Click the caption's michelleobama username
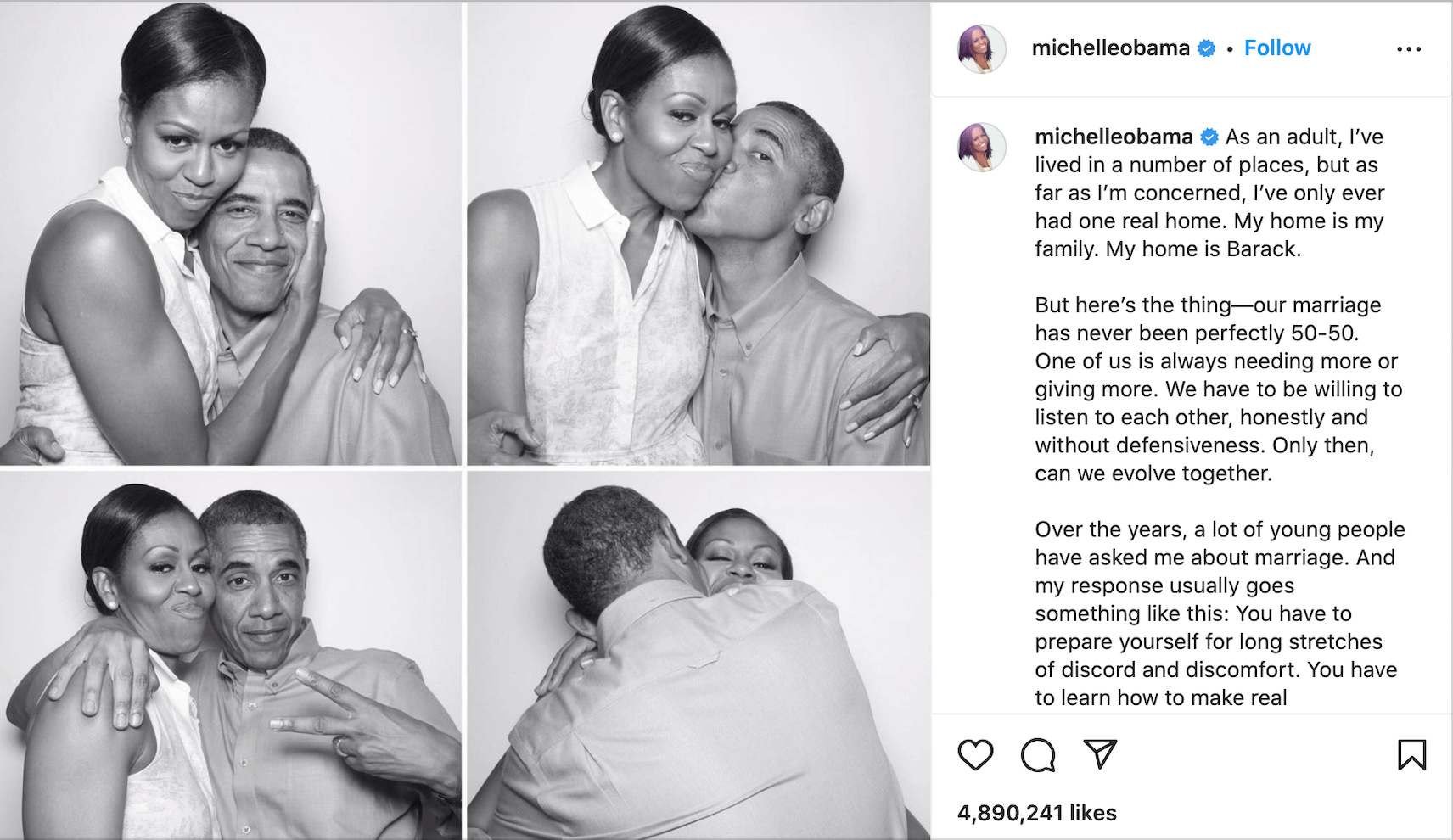The height and width of the screenshot is (840, 1453). tap(1113, 137)
